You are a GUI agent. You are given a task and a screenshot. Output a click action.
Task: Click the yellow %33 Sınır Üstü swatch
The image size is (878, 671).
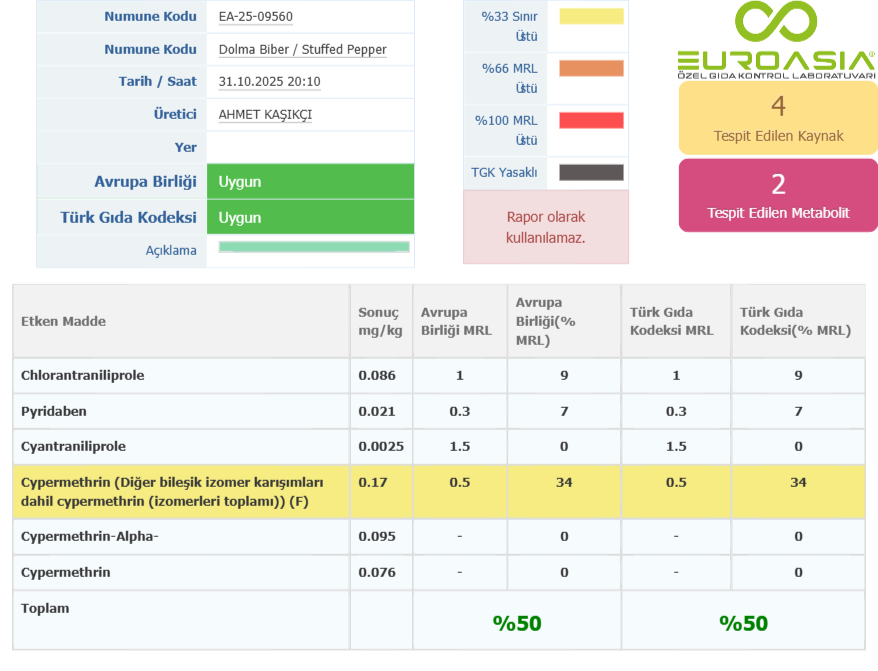tap(591, 17)
